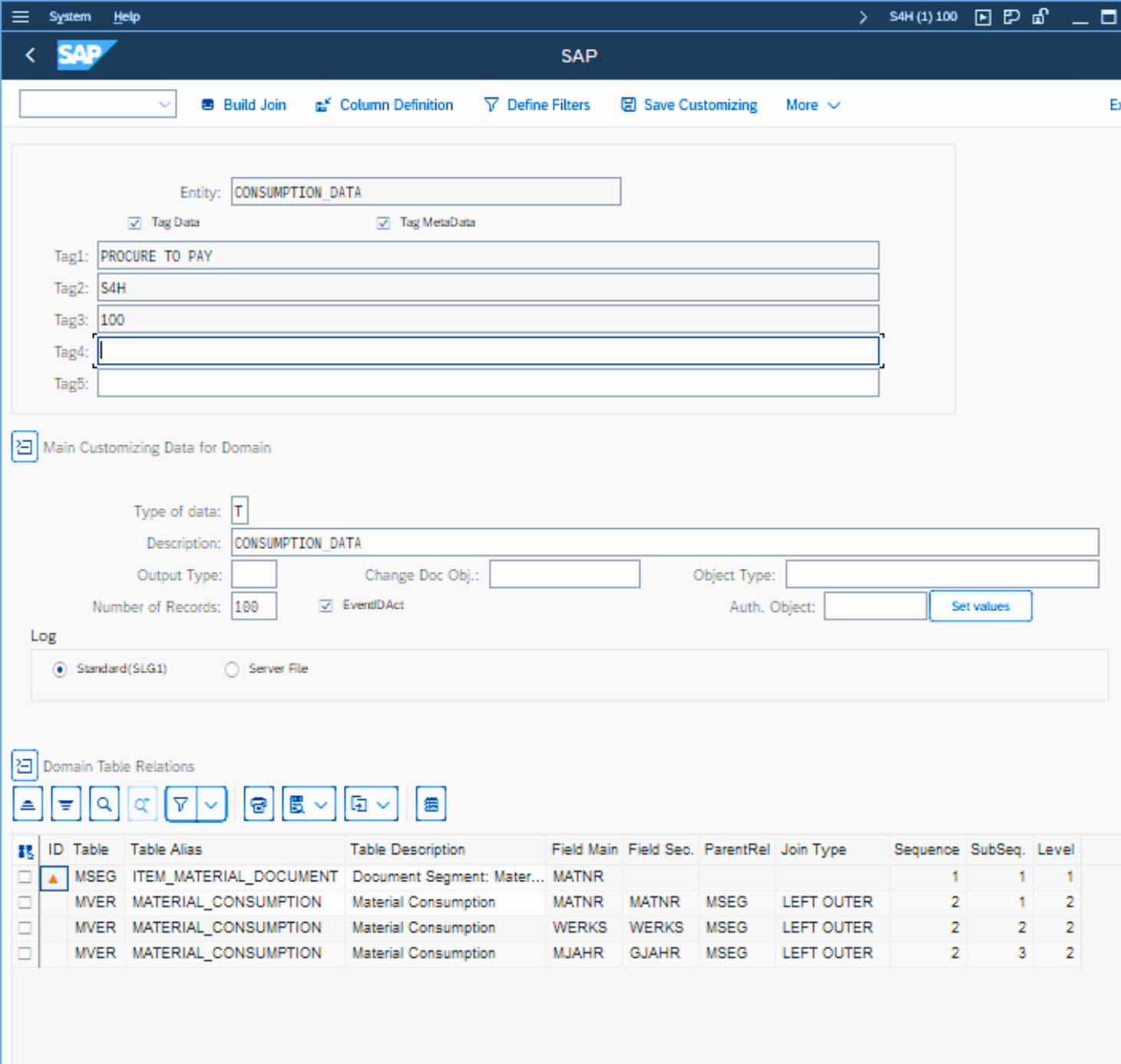
Task: Click the layout grid icon in table toolbar
Action: [431, 805]
